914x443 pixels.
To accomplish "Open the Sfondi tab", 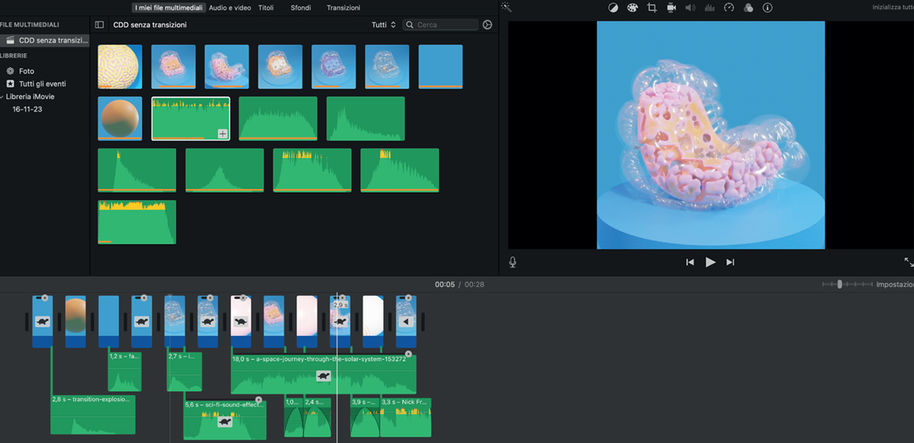I will coord(301,8).
